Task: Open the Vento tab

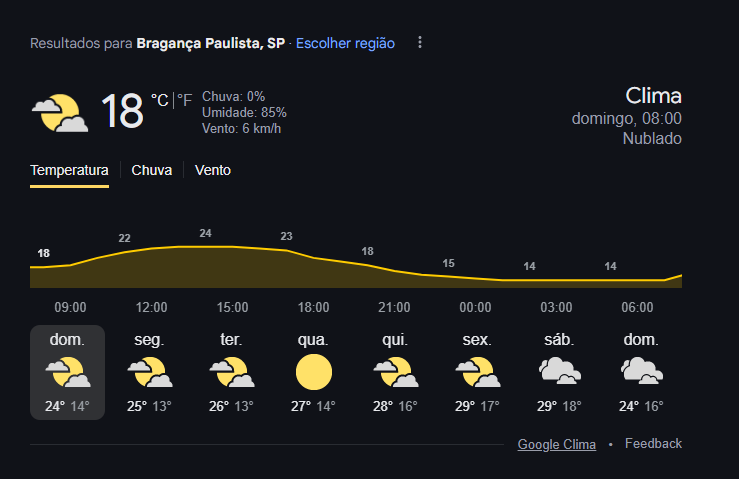Action: click(213, 170)
